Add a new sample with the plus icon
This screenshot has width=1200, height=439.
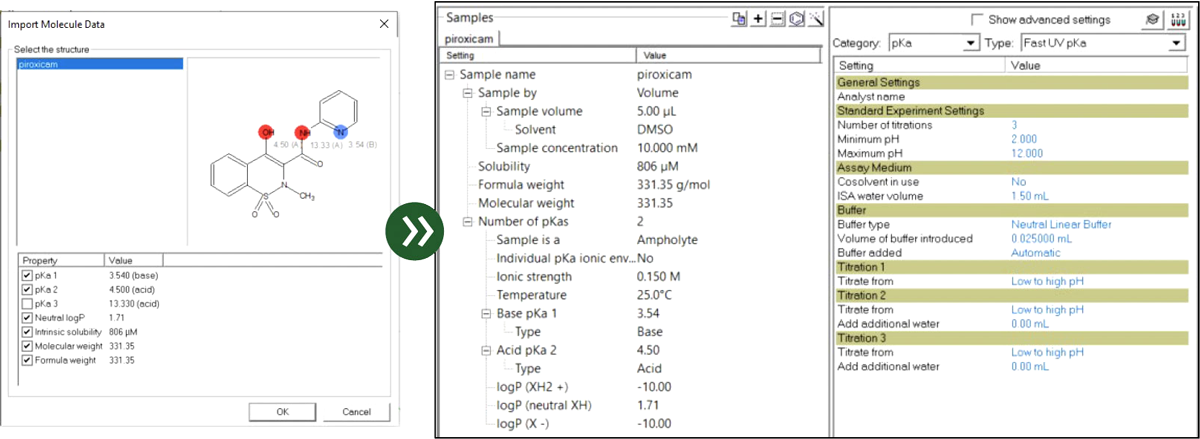click(x=759, y=18)
